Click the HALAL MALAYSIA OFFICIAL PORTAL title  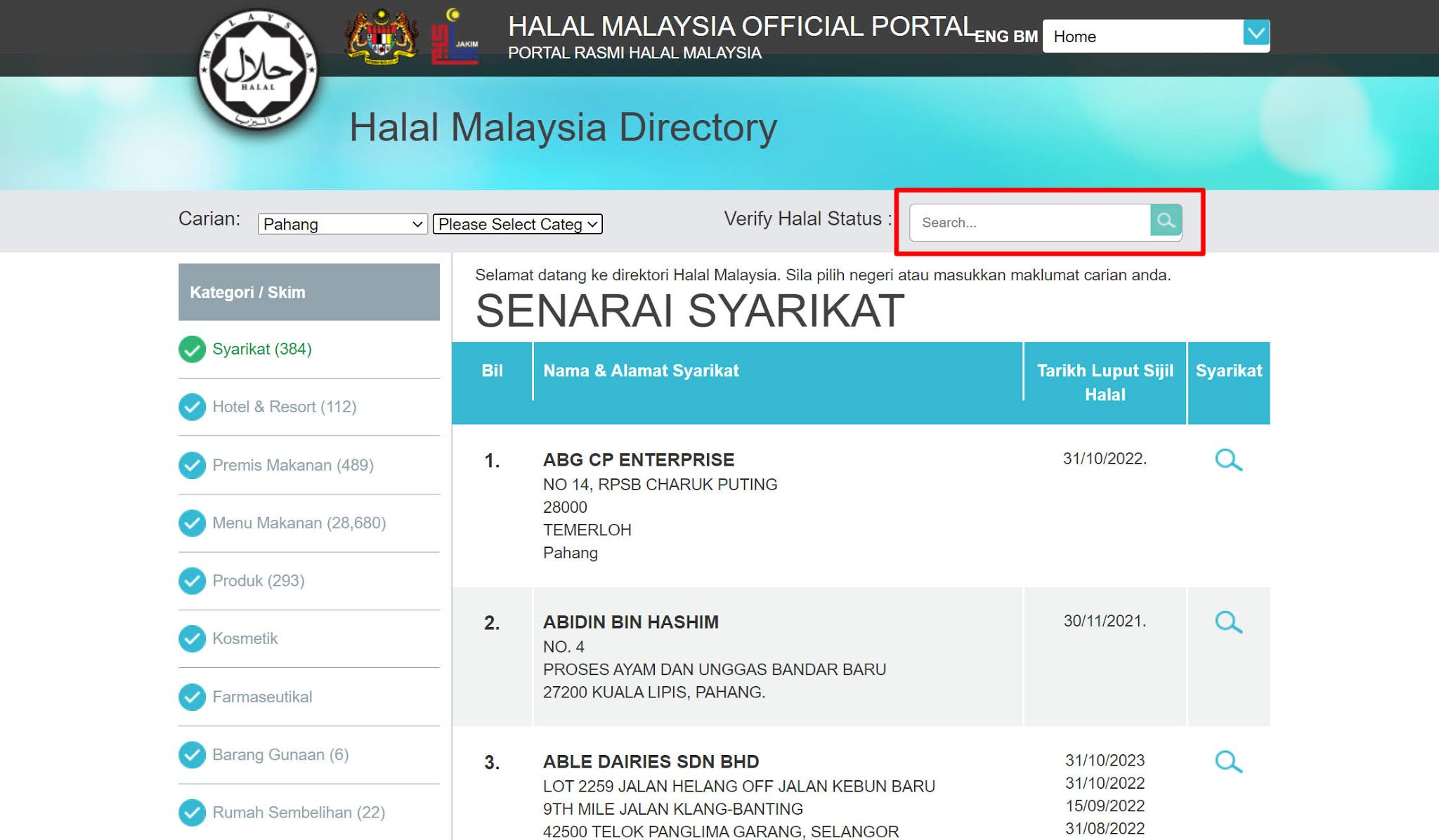(x=741, y=27)
